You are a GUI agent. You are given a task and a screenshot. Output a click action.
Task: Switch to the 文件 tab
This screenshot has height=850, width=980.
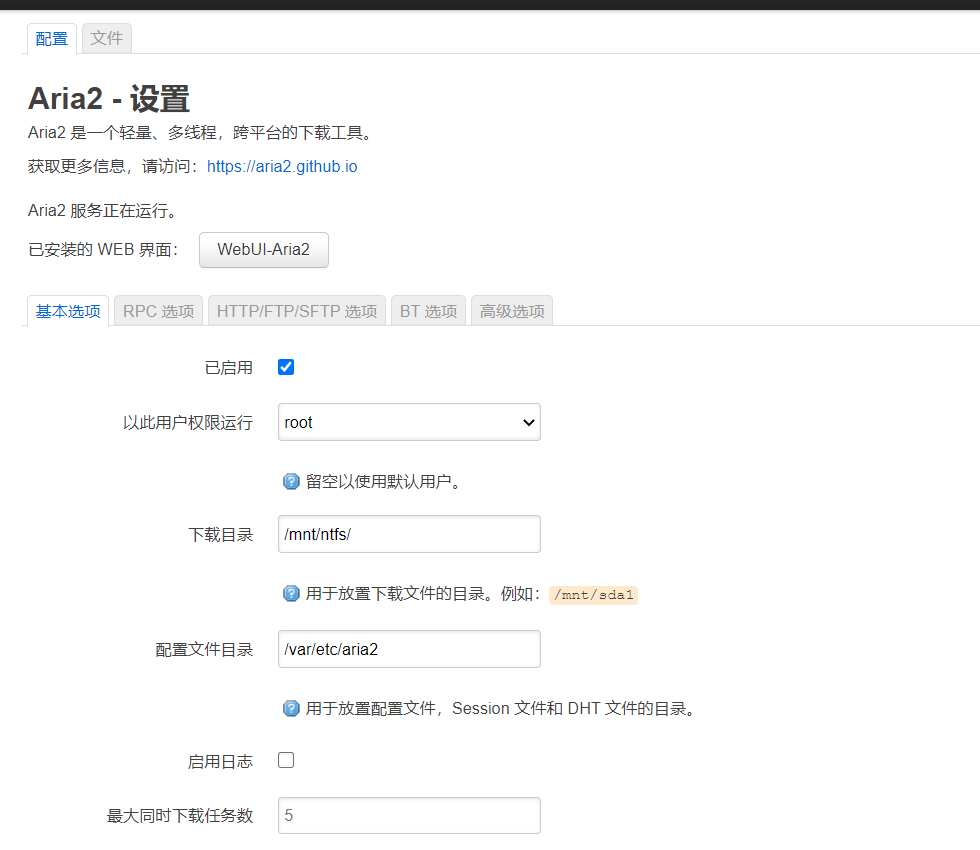click(x=106, y=38)
